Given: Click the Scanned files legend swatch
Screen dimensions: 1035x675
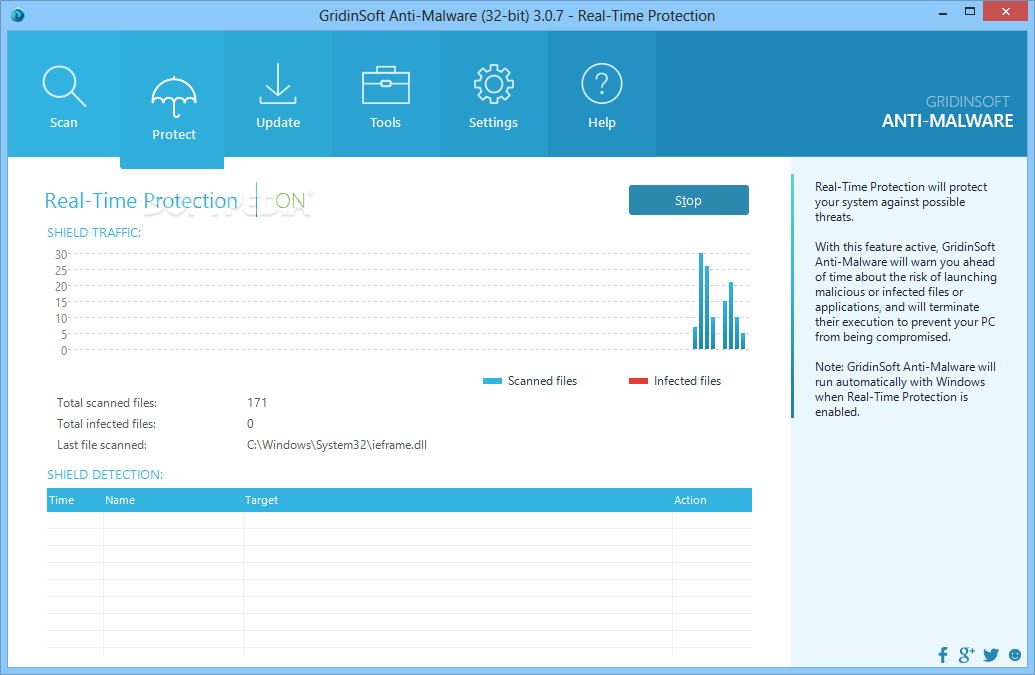Looking at the screenshot, I should point(492,381).
